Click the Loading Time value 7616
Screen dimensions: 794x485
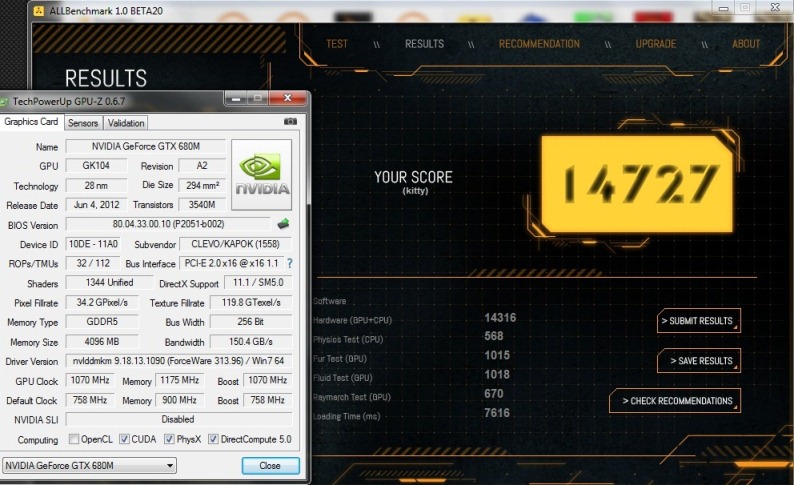[x=497, y=413]
